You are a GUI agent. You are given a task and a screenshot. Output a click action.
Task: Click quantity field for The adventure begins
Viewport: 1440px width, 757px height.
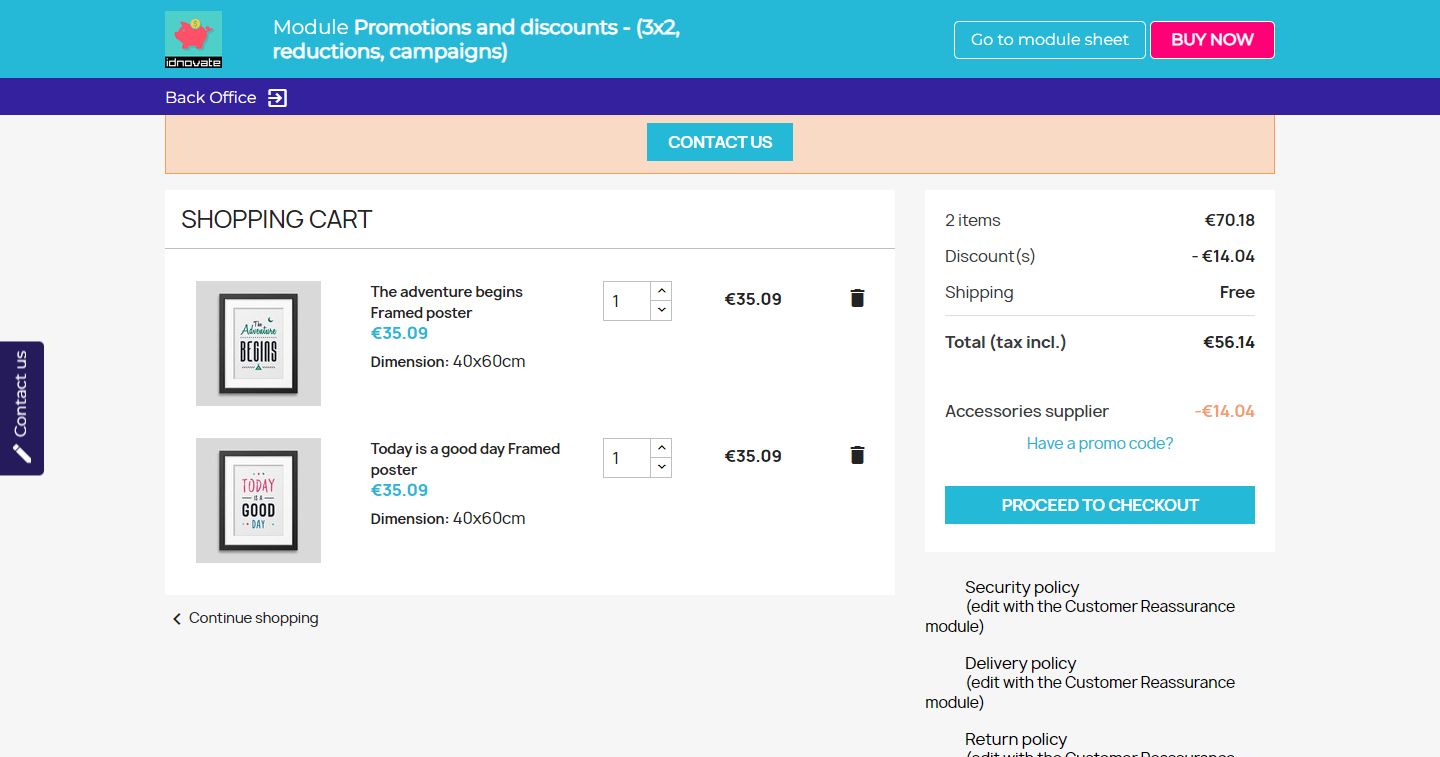click(x=627, y=301)
